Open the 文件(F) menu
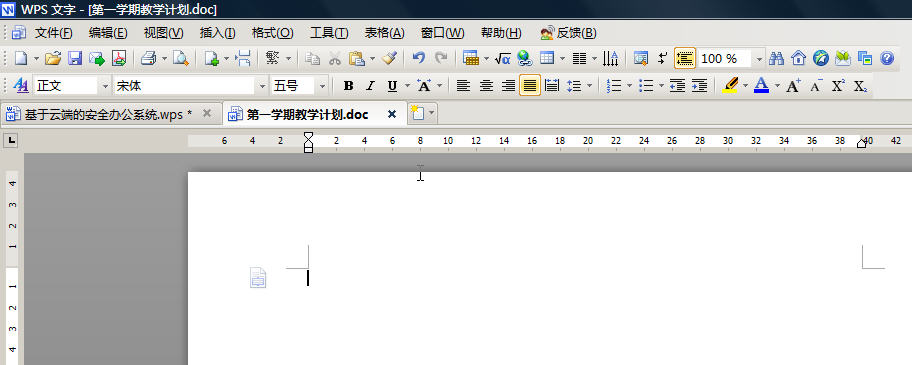The height and width of the screenshot is (365, 912). pyautogui.click(x=54, y=33)
